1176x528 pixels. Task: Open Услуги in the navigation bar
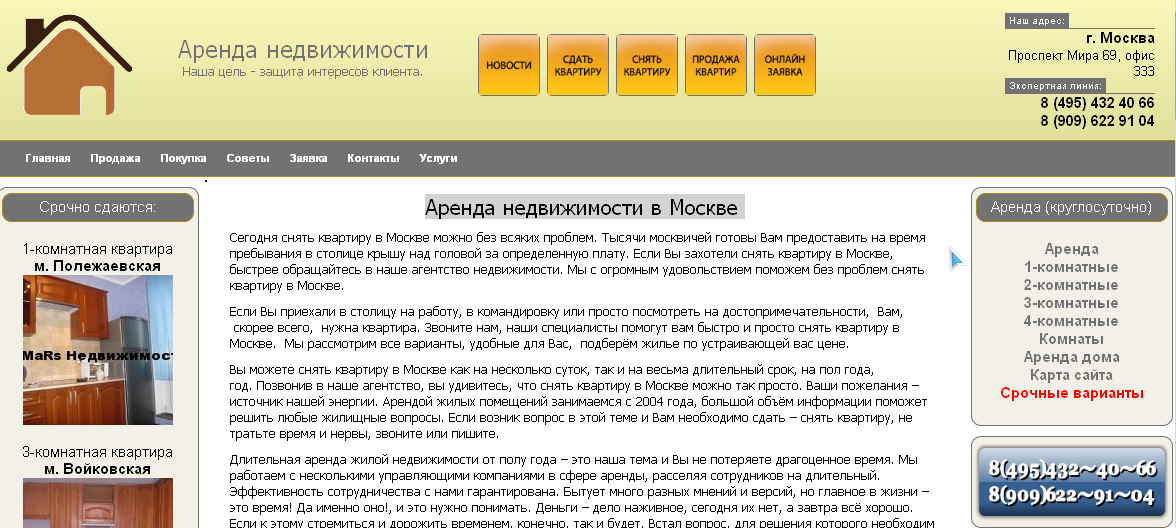[x=438, y=158]
